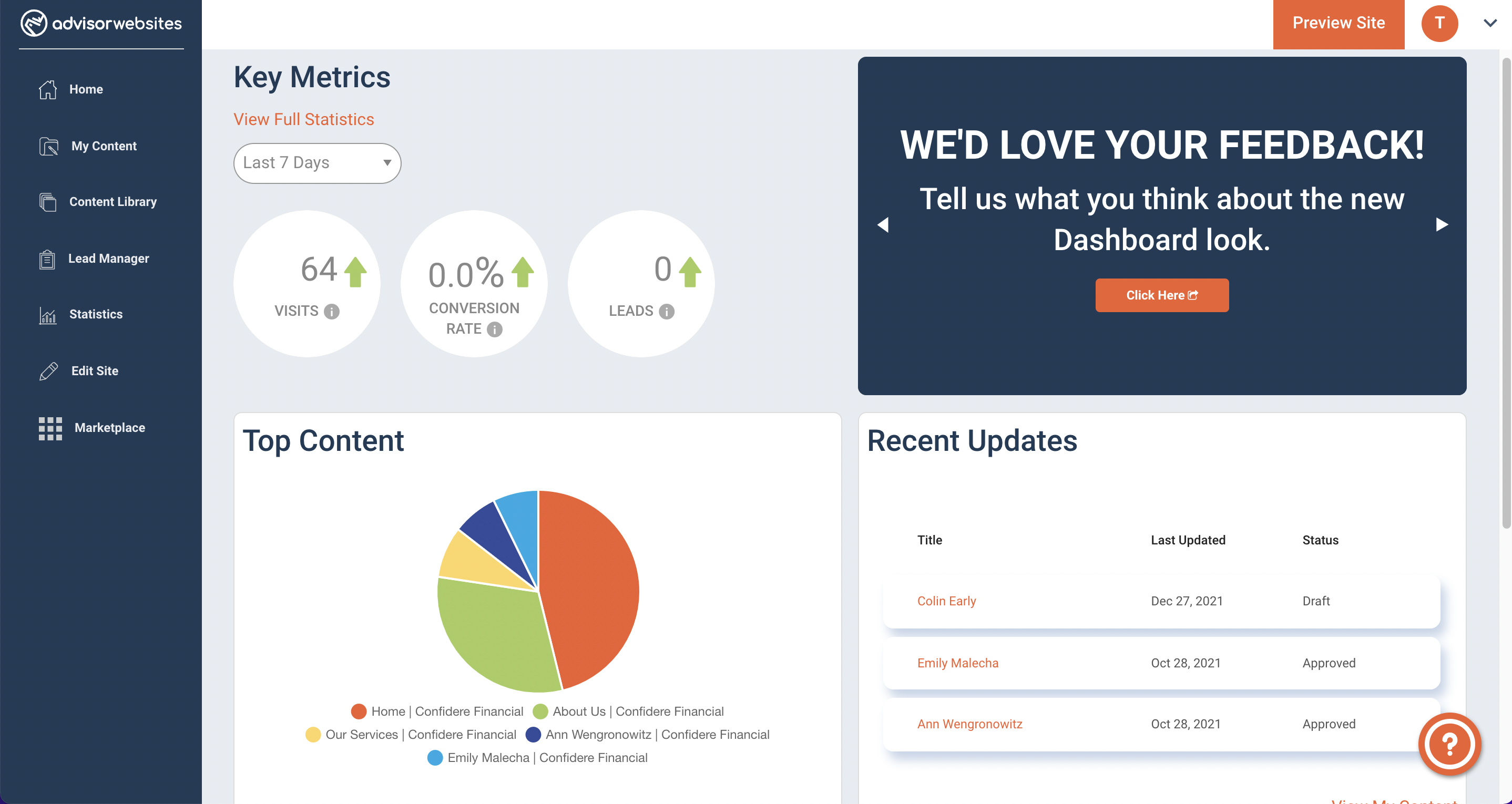Viewport: 1512px width, 804px height.
Task: Open Lead Manager panel
Action: coord(109,258)
